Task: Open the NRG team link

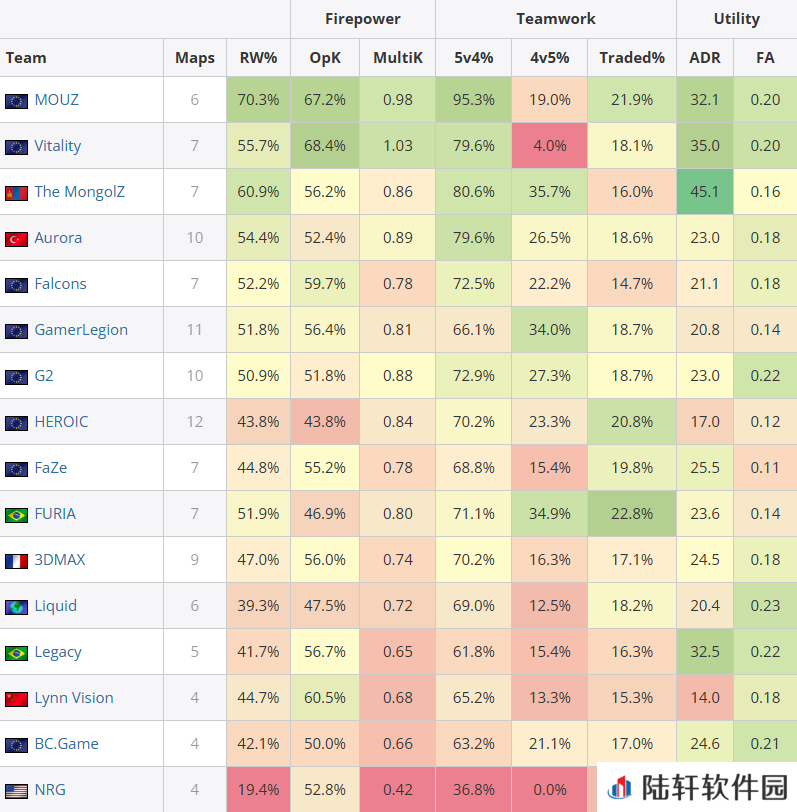Action: point(50,790)
